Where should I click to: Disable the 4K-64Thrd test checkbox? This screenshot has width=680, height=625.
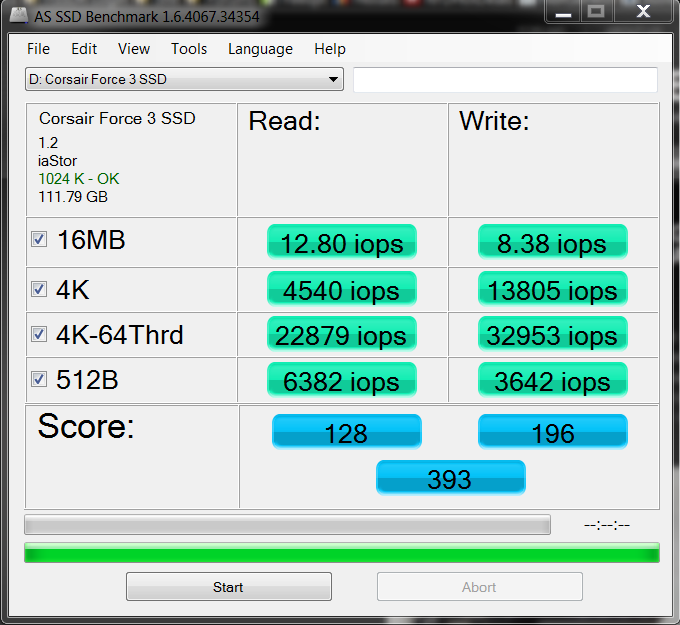[39, 334]
